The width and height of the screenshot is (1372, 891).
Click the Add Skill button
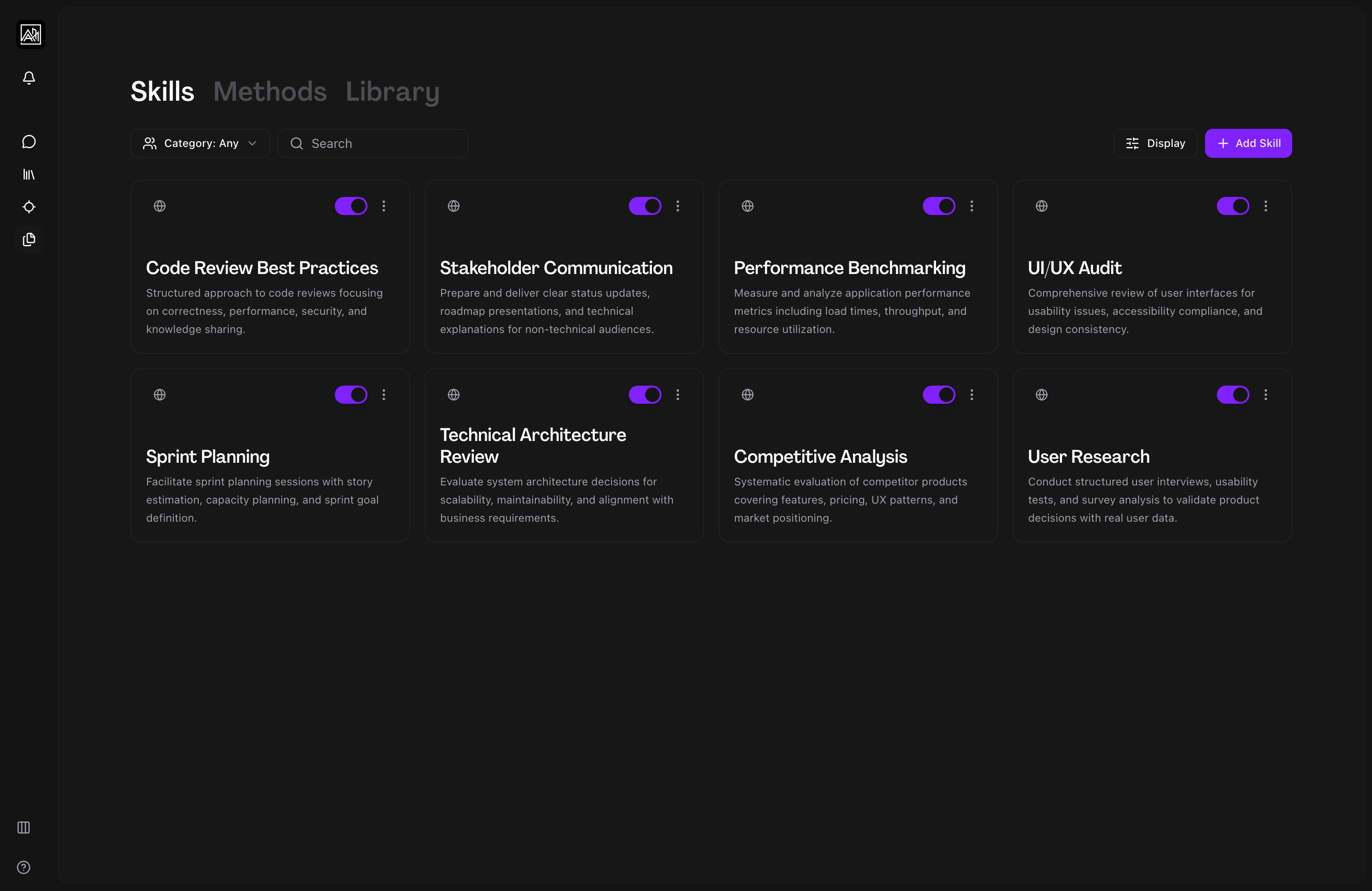[x=1248, y=143]
